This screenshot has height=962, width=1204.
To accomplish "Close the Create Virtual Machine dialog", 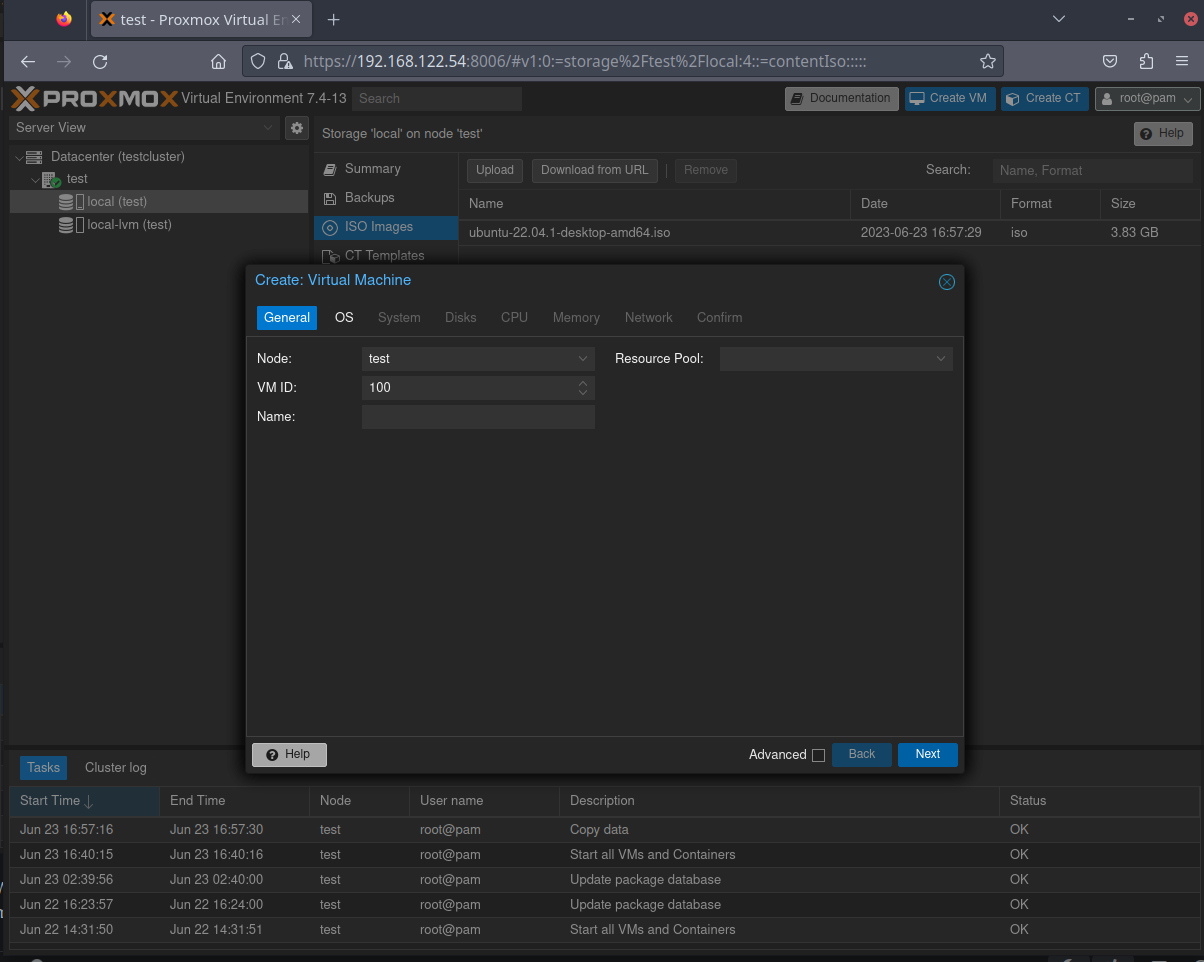I will coord(947,282).
